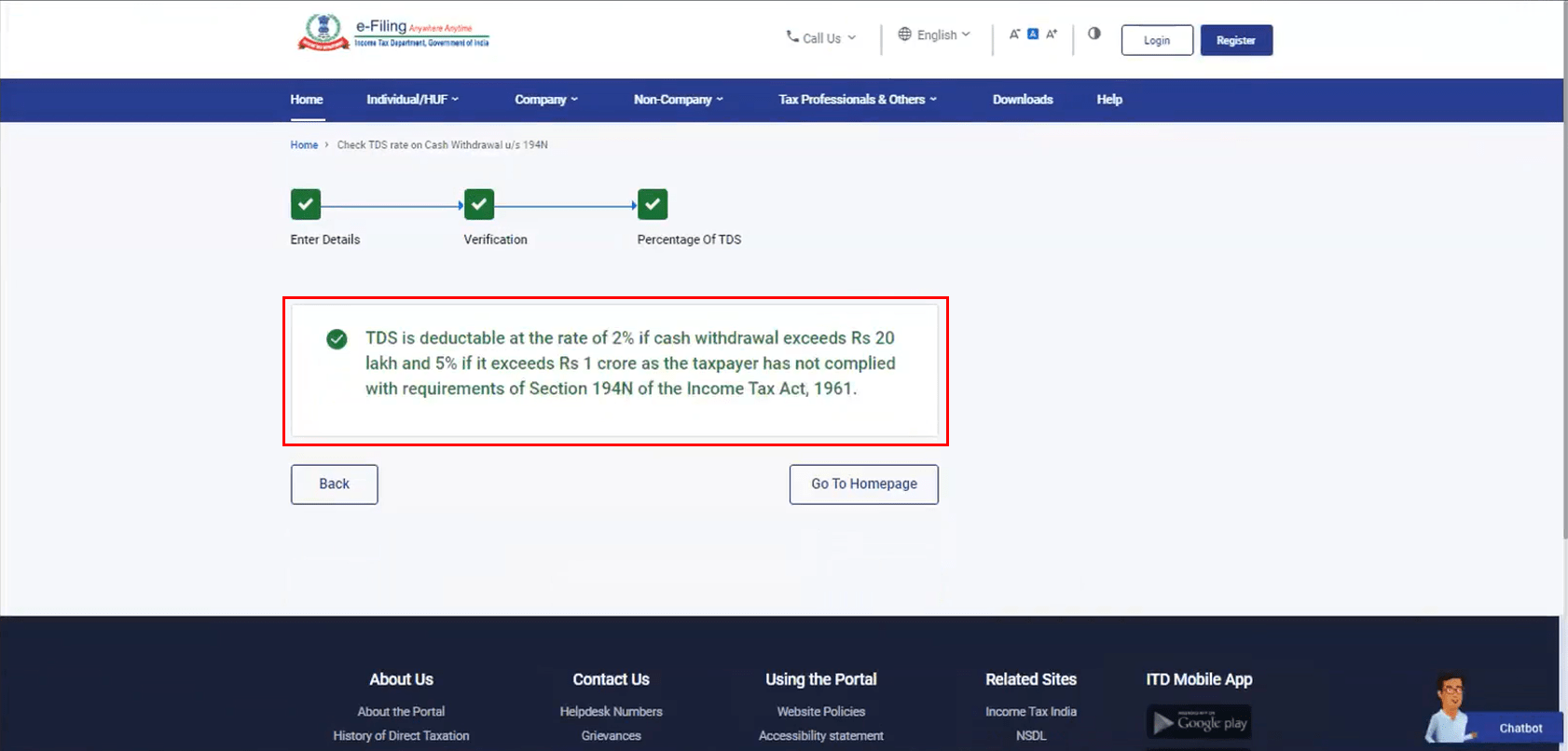Screen dimensions: 1568x751
Task: Open the Company menu
Action: (546, 100)
